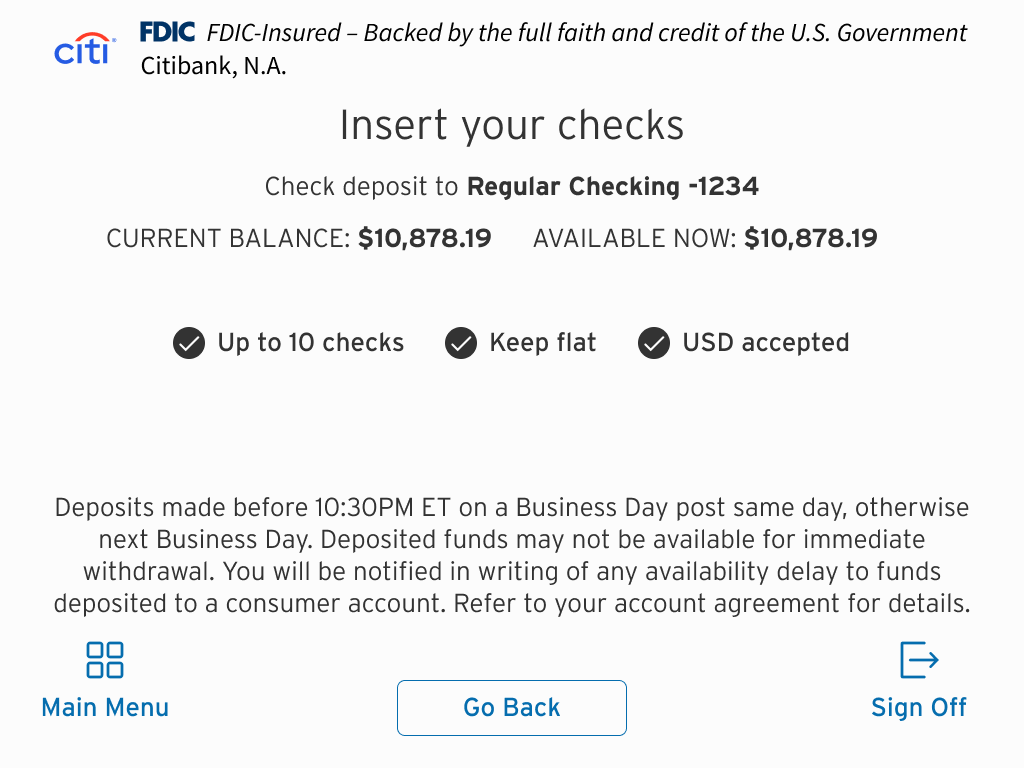Screen dimensions: 1024x768
Task: Click the available now amount
Action: point(811,239)
